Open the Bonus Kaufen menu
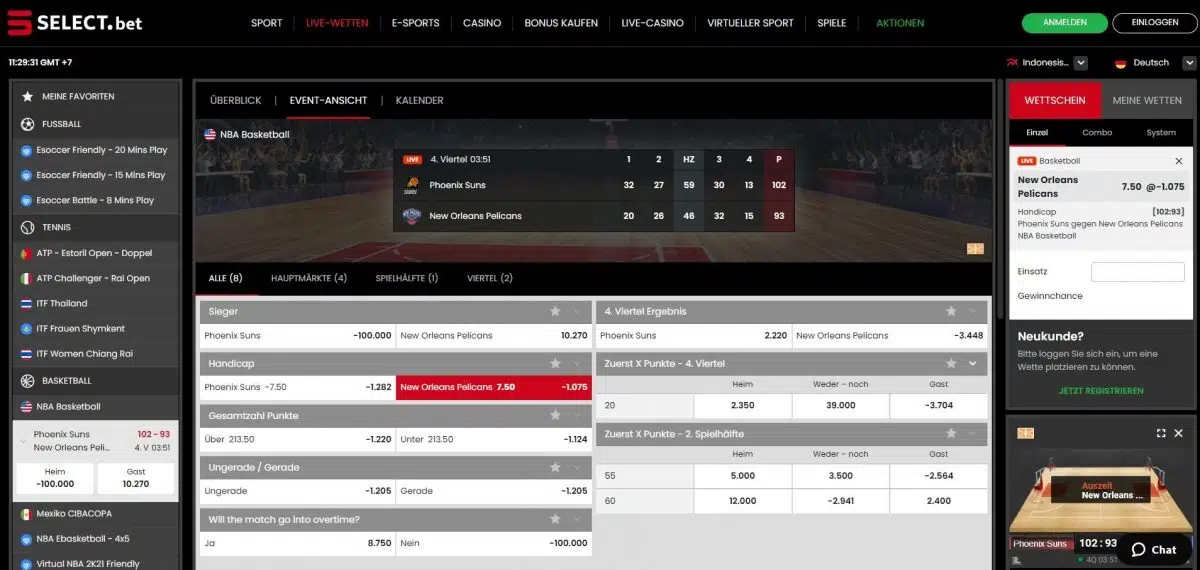1200x570 pixels. [561, 23]
